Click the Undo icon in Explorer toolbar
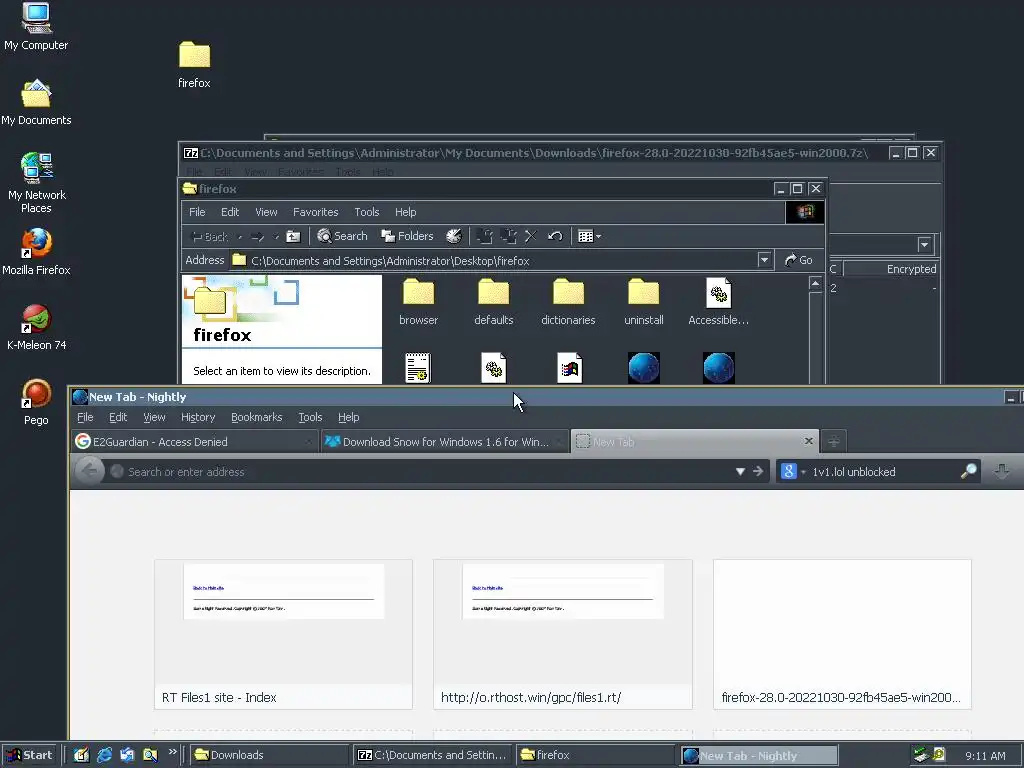The width and height of the screenshot is (1024, 768). pyautogui.click(x=555, y=236)
